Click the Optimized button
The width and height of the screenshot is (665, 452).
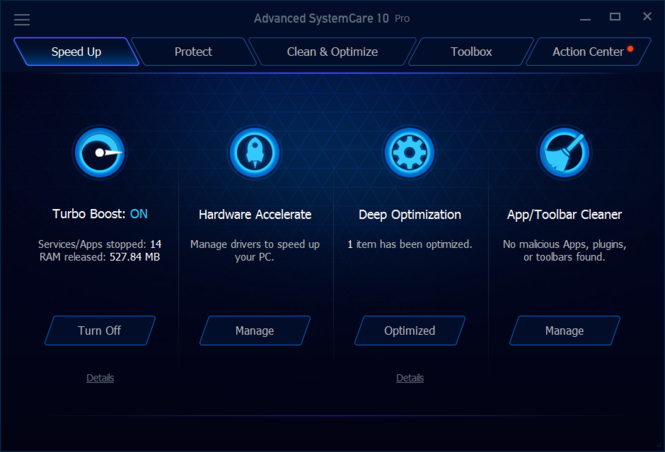click(410, 330)
